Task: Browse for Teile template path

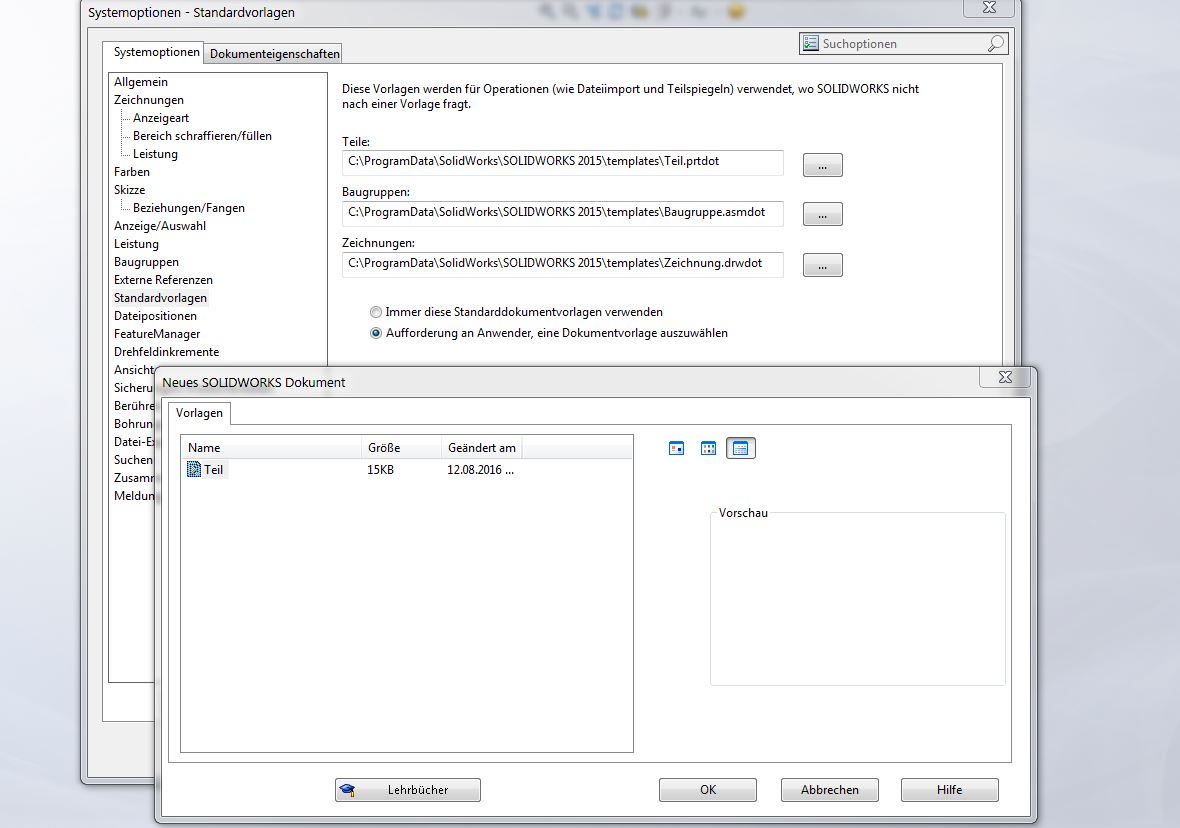Action: [823, 165]
